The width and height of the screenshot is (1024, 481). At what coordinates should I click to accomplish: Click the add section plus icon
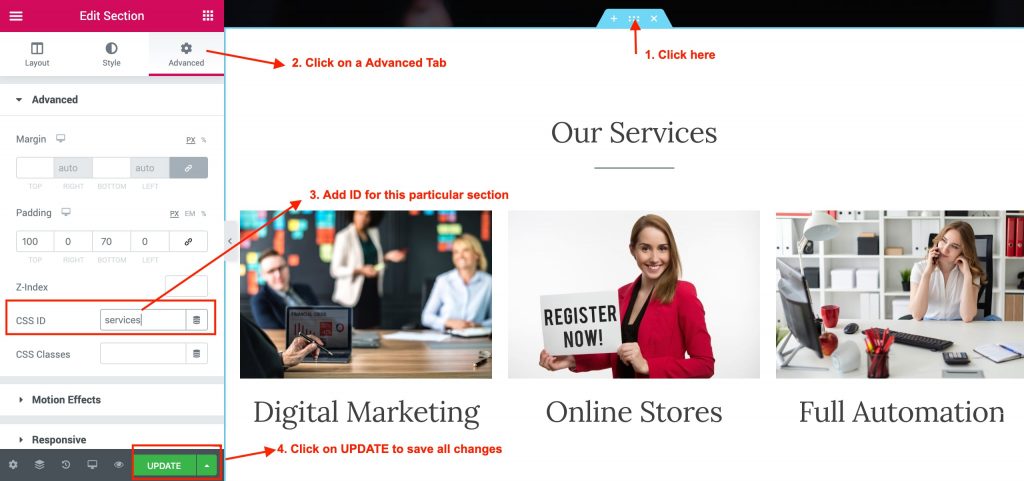coord(614,19)
